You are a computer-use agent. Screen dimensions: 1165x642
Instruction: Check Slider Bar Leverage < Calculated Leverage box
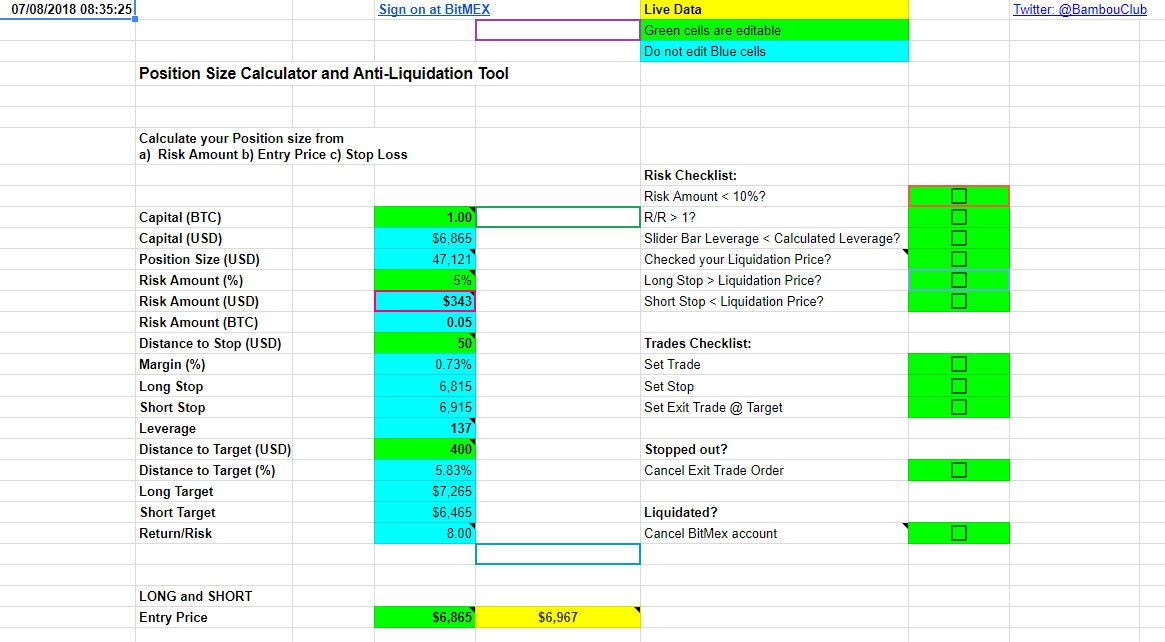(958, 238)
